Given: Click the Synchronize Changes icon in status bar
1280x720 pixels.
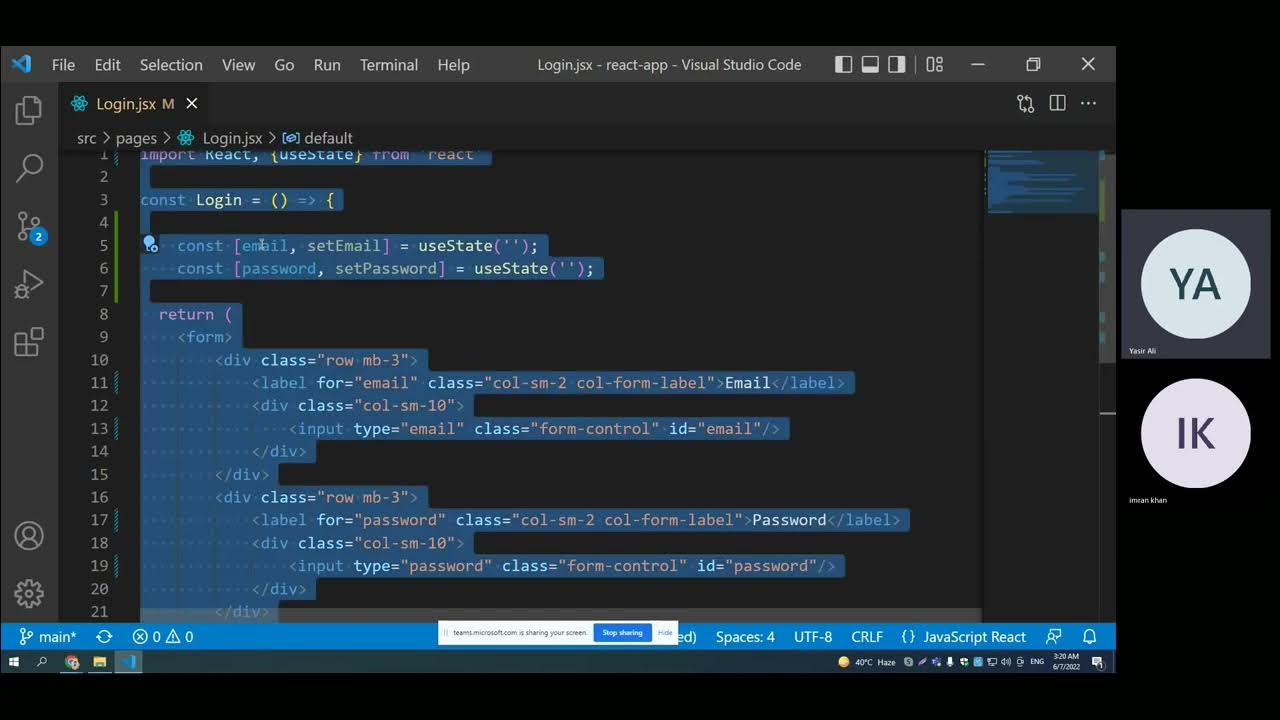Looking at the screenshot, I should (x=104, y=637).
